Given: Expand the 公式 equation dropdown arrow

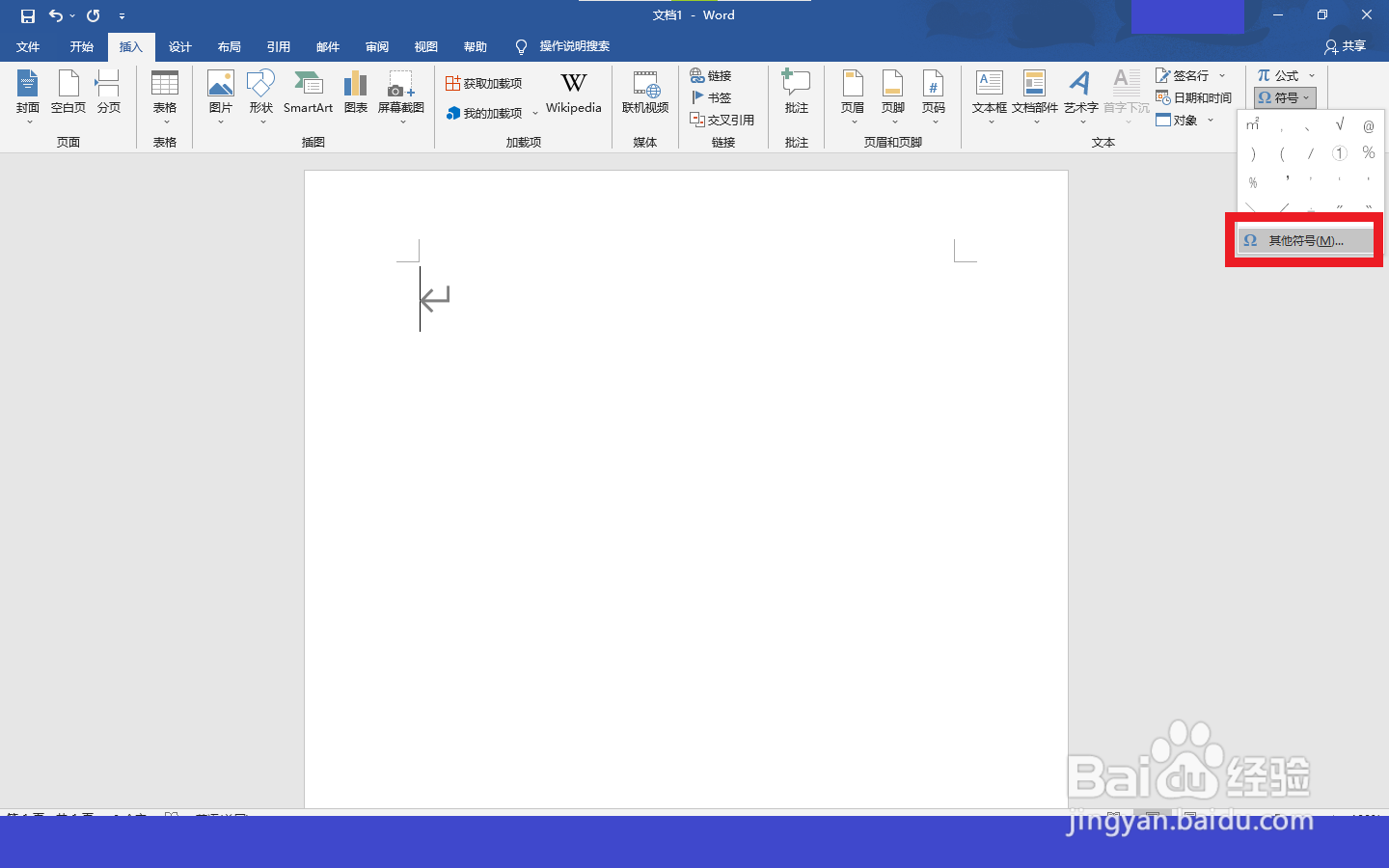Looking at the screenshot, I should pyautogui.click(x=1312, y=75).
